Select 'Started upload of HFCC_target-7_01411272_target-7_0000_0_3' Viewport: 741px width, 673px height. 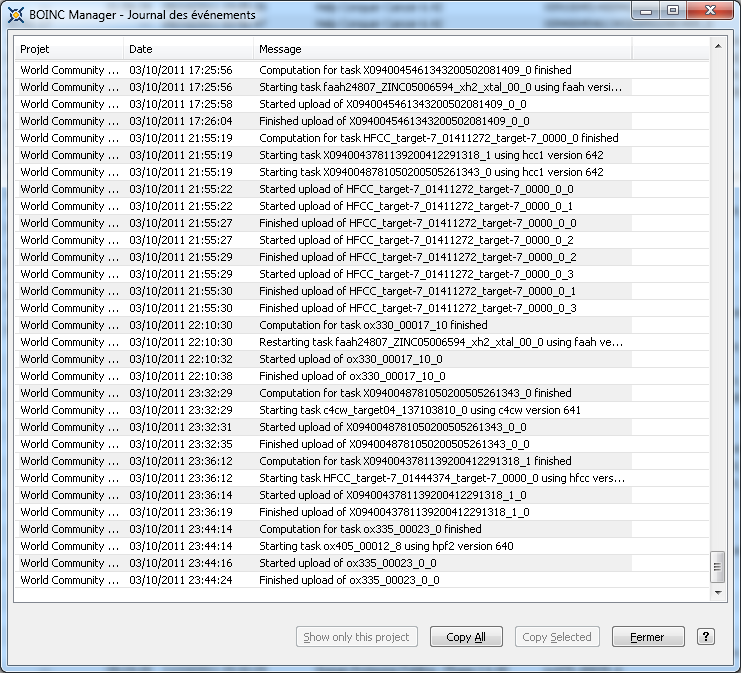click(416, 274)
